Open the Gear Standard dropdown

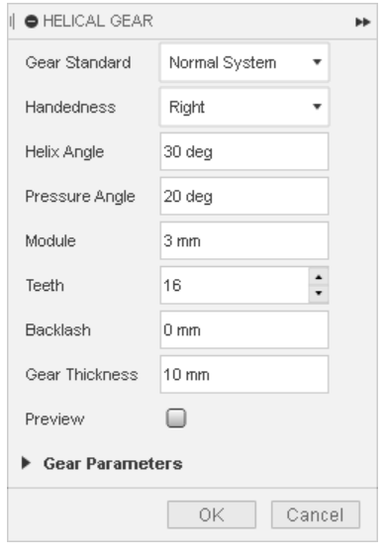[x=244, y=63]
